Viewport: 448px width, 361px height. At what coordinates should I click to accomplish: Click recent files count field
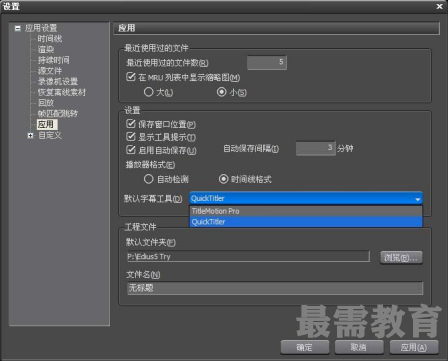(x=267, y=62)
